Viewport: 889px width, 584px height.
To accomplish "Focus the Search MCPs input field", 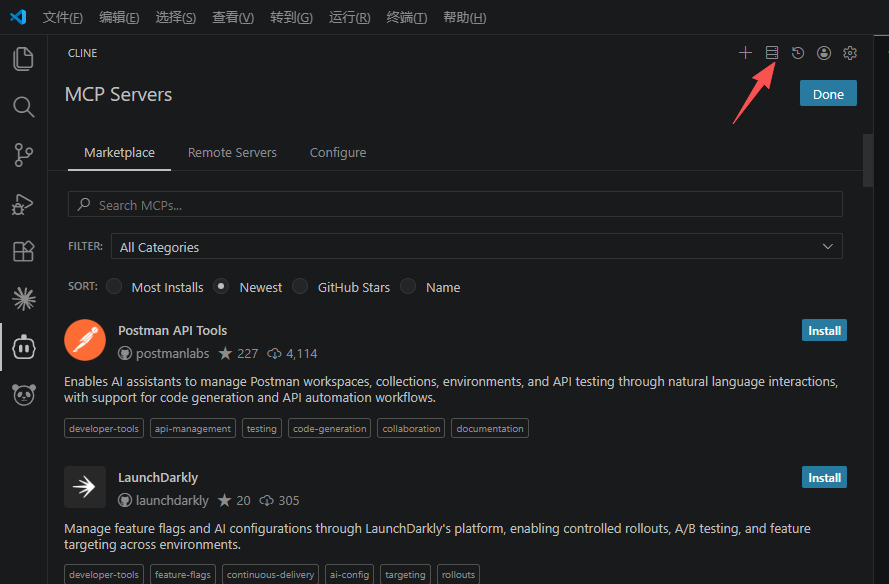I will click(x=455, y=205).
